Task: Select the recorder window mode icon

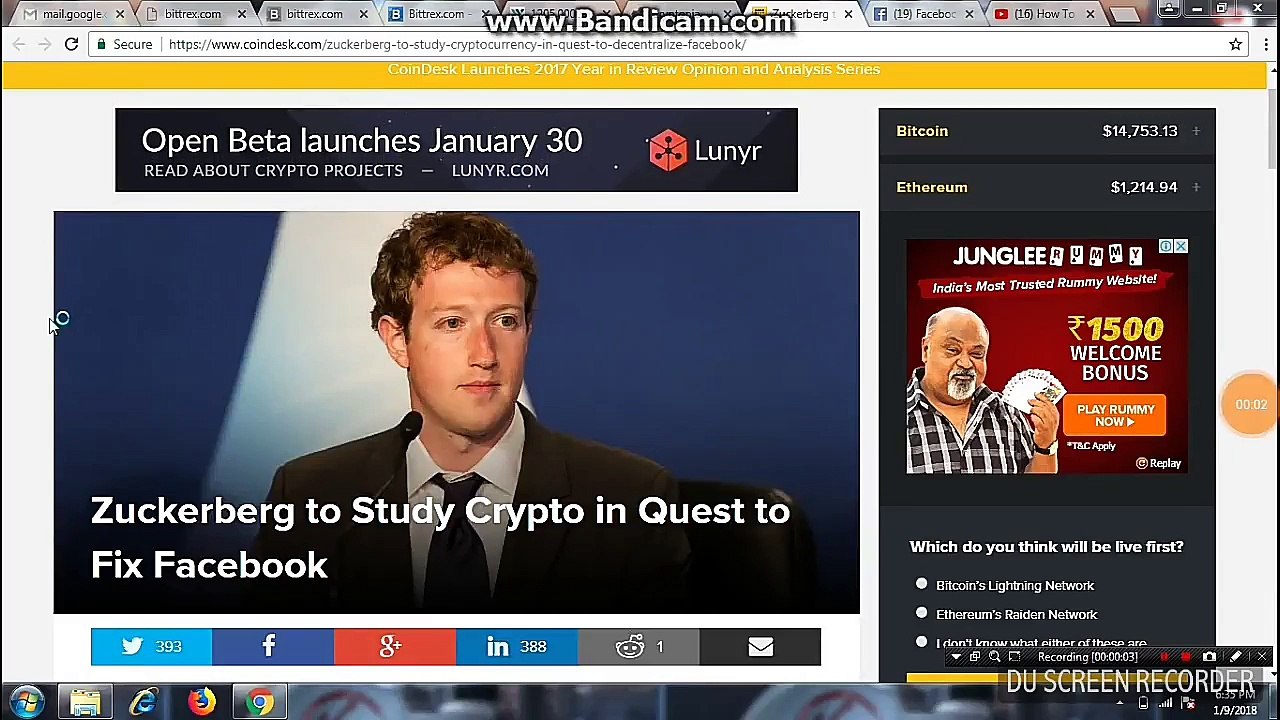Action: (x=974, y=657)
